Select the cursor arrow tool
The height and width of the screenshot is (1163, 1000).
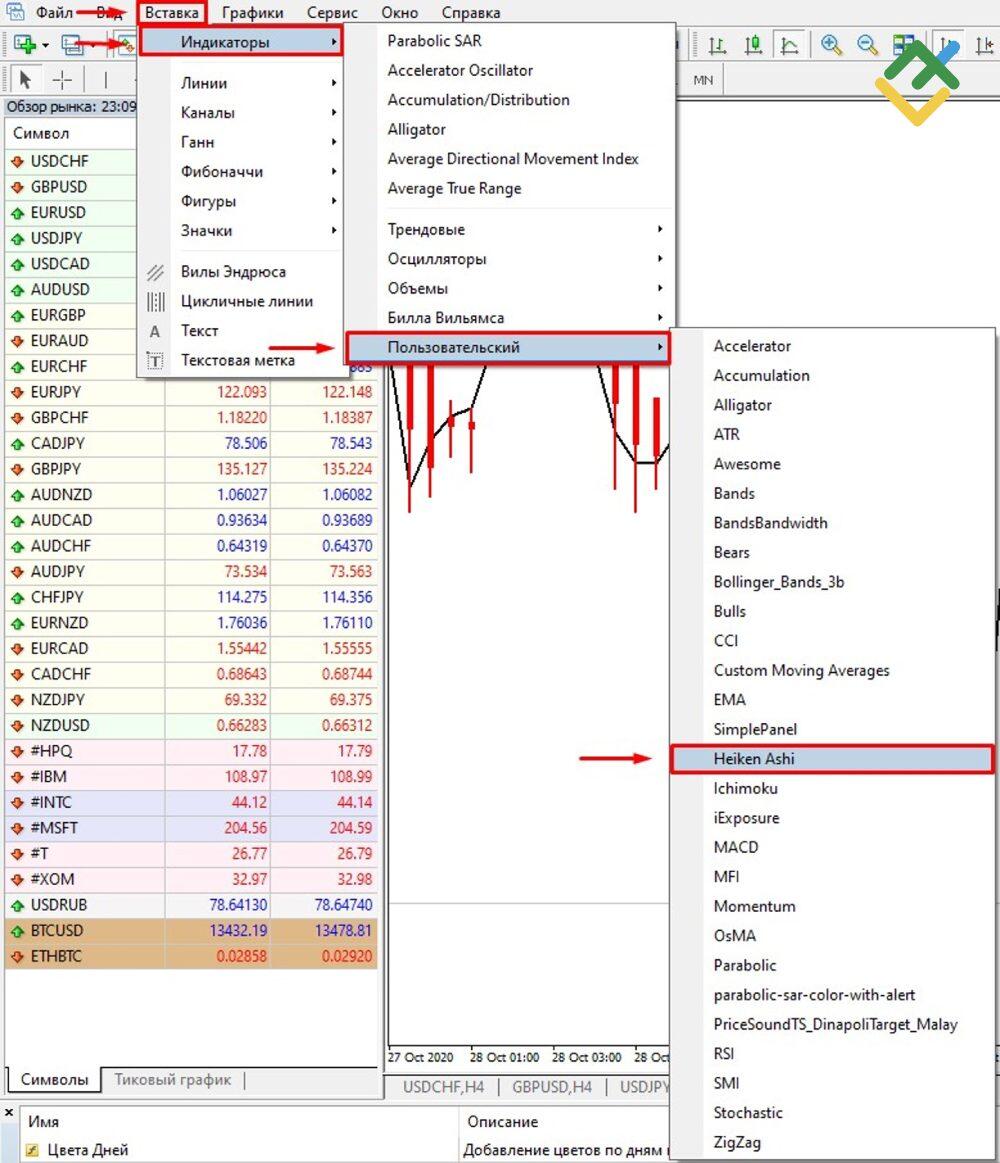tap(25, 79)
